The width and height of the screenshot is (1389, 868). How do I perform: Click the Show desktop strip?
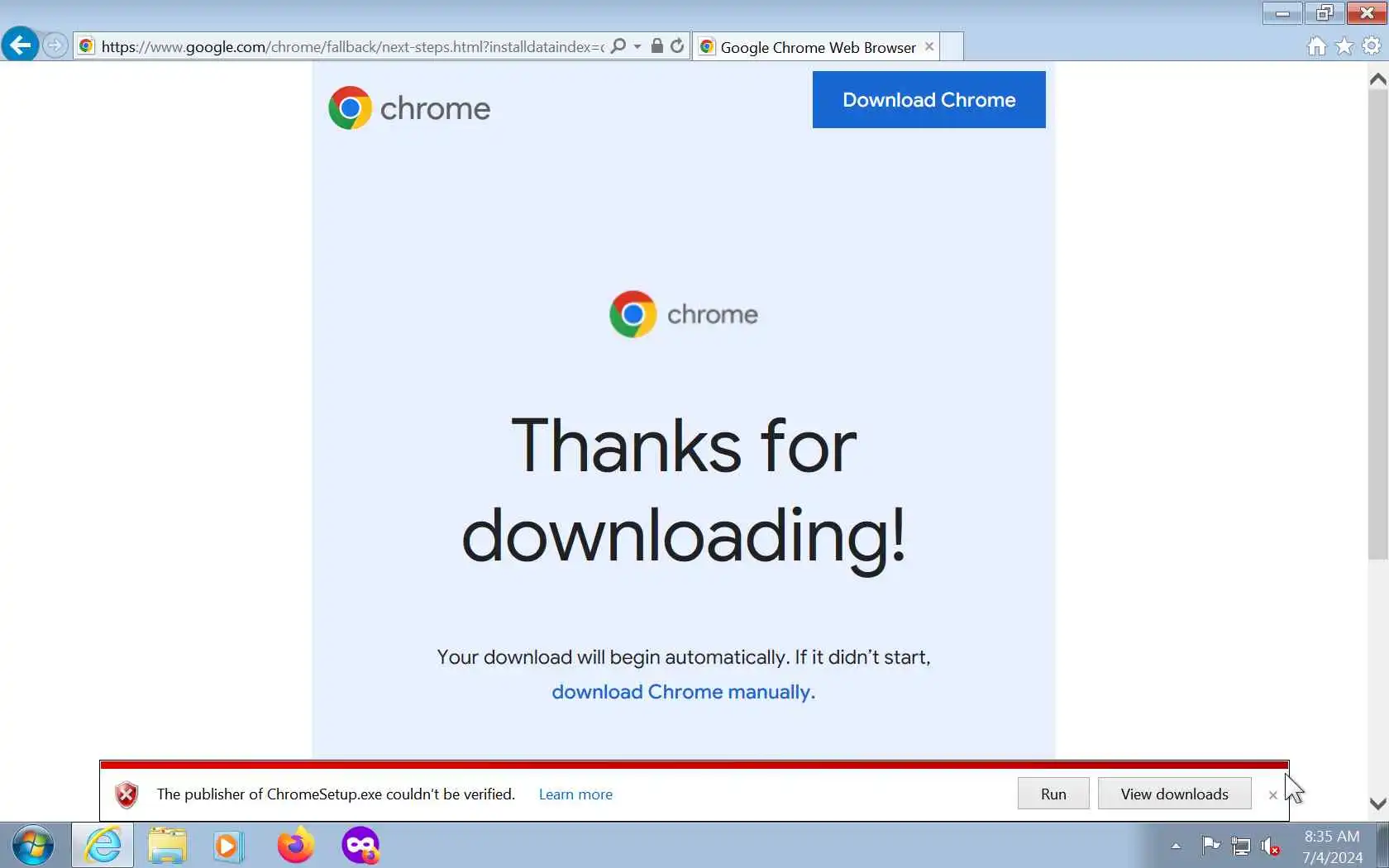[1382, 846]
